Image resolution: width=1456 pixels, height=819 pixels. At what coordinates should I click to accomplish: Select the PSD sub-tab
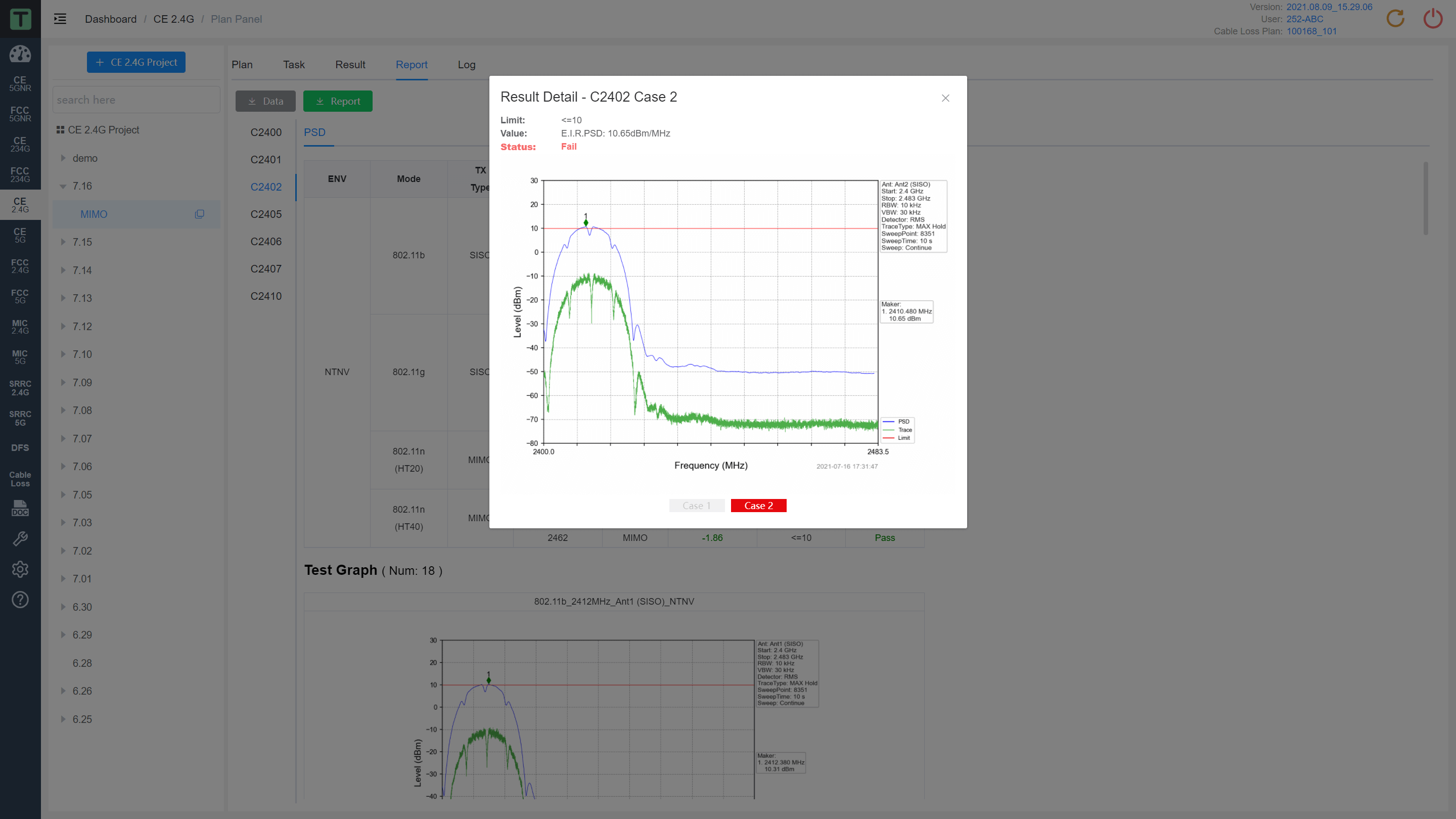[315, 132]
